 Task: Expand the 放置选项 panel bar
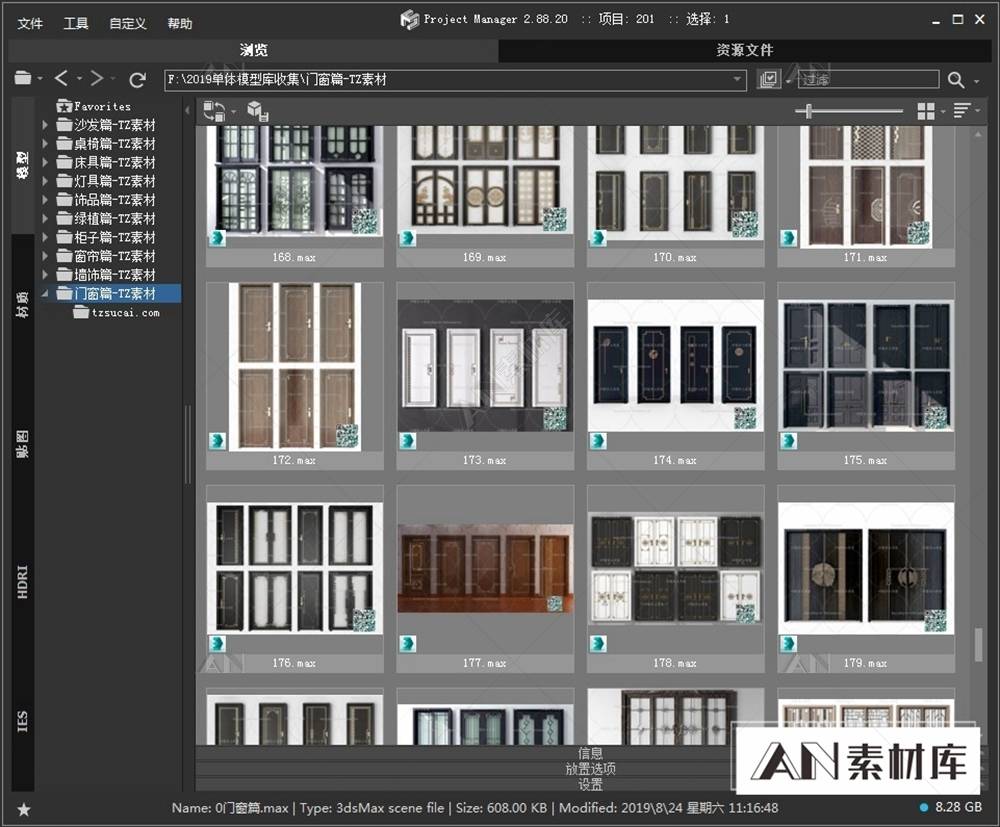pyautogui.click(x=590, y=768)
